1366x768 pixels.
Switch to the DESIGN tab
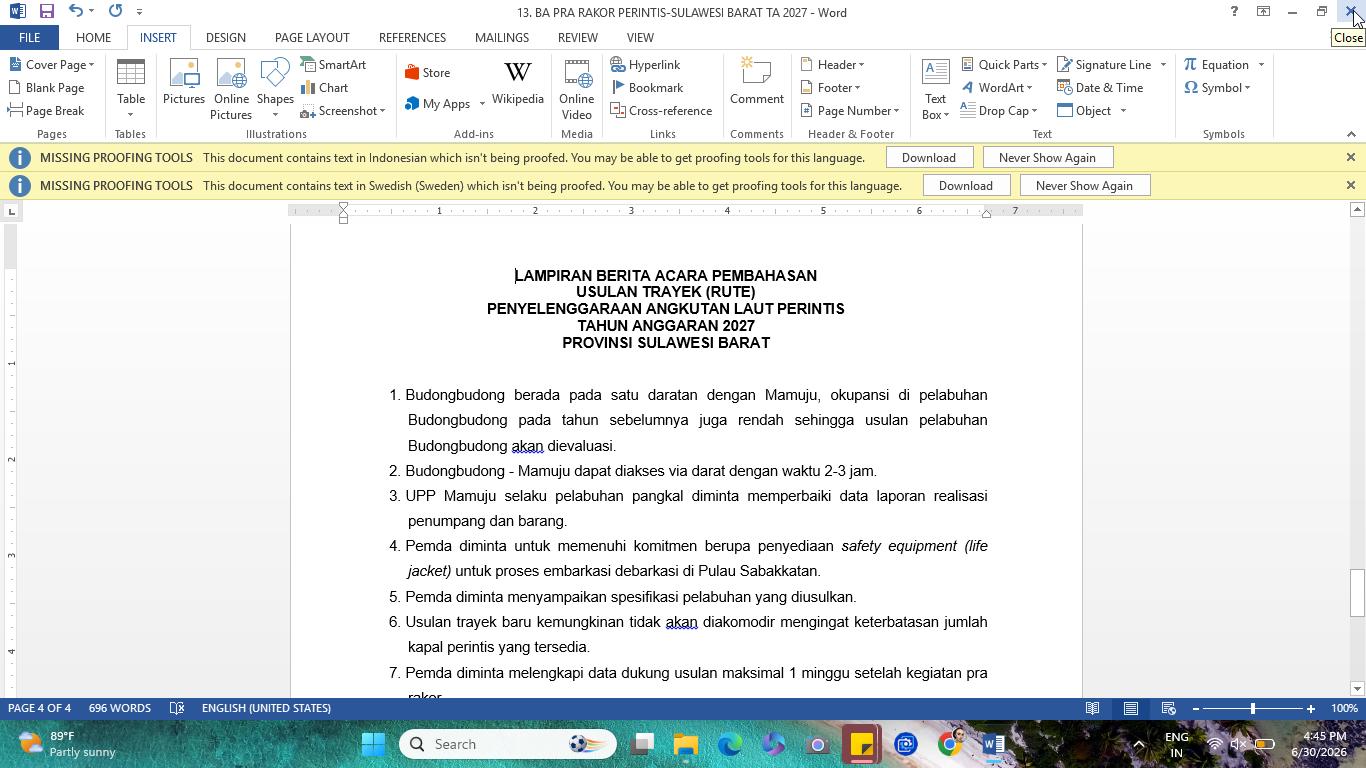point(226,37)
